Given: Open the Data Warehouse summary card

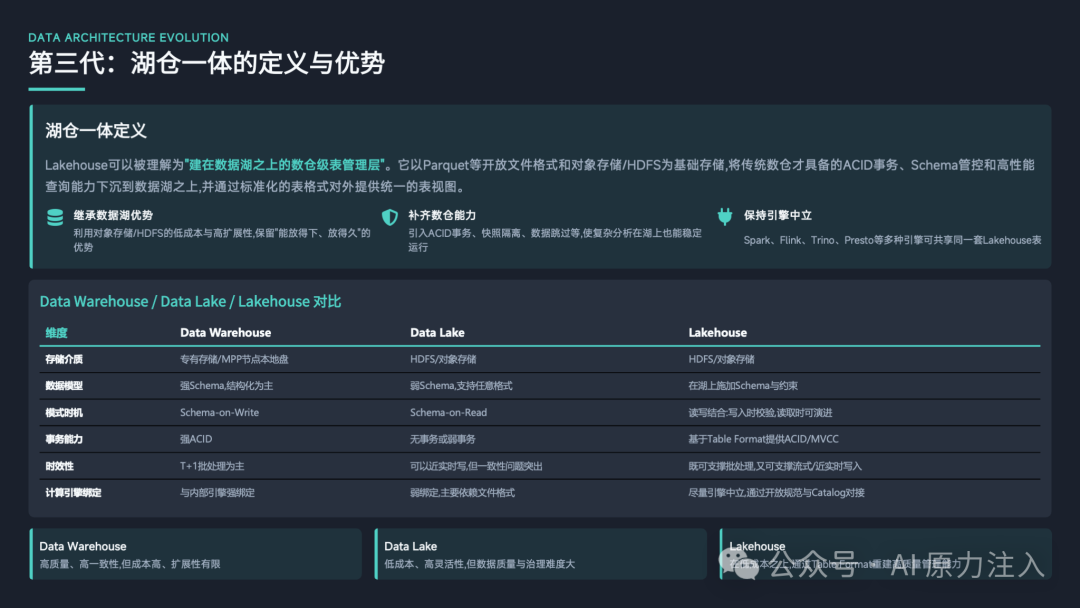Looking at the screenshot, I should coord(196,554).
